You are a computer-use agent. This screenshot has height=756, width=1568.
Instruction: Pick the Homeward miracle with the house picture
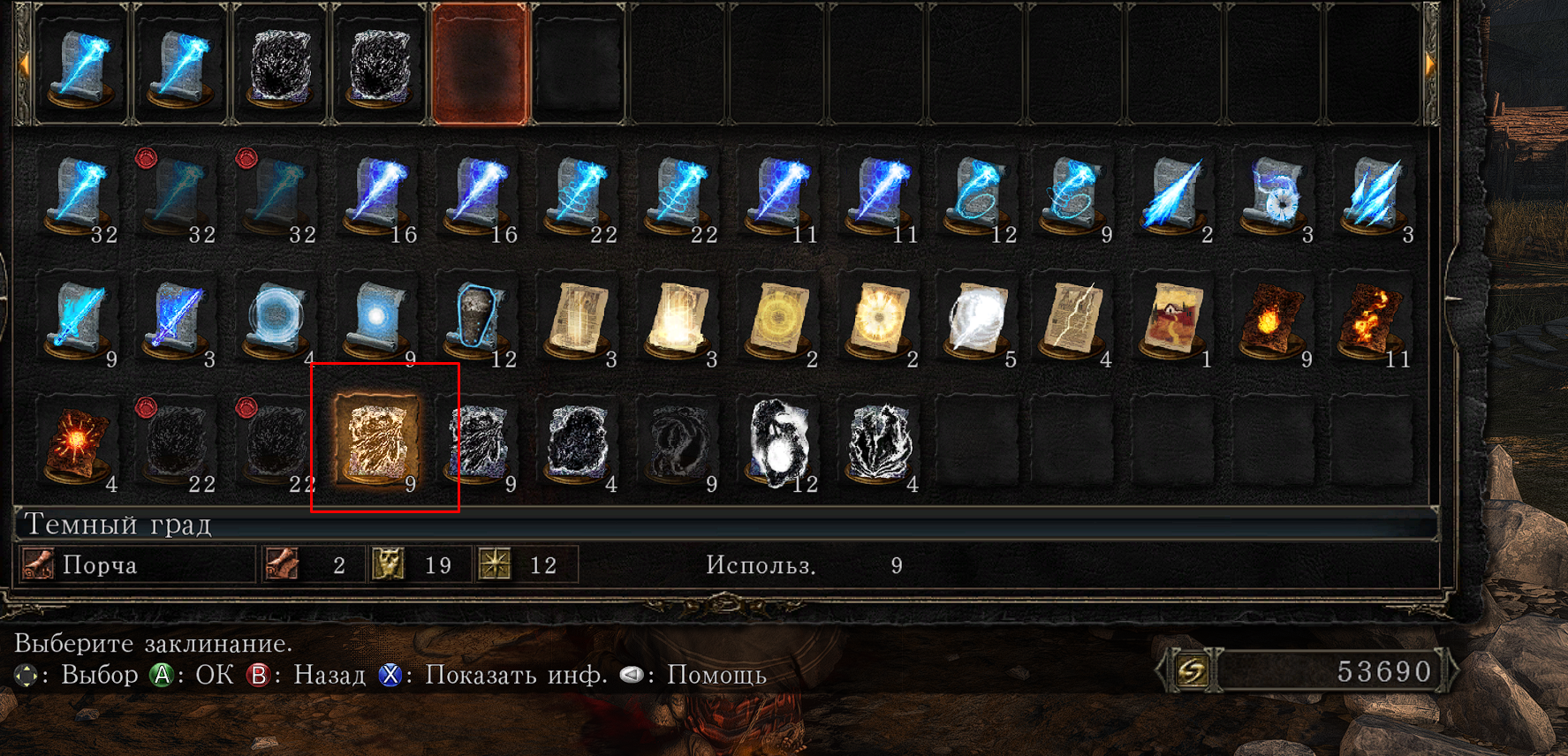[x=1178, y=320]
